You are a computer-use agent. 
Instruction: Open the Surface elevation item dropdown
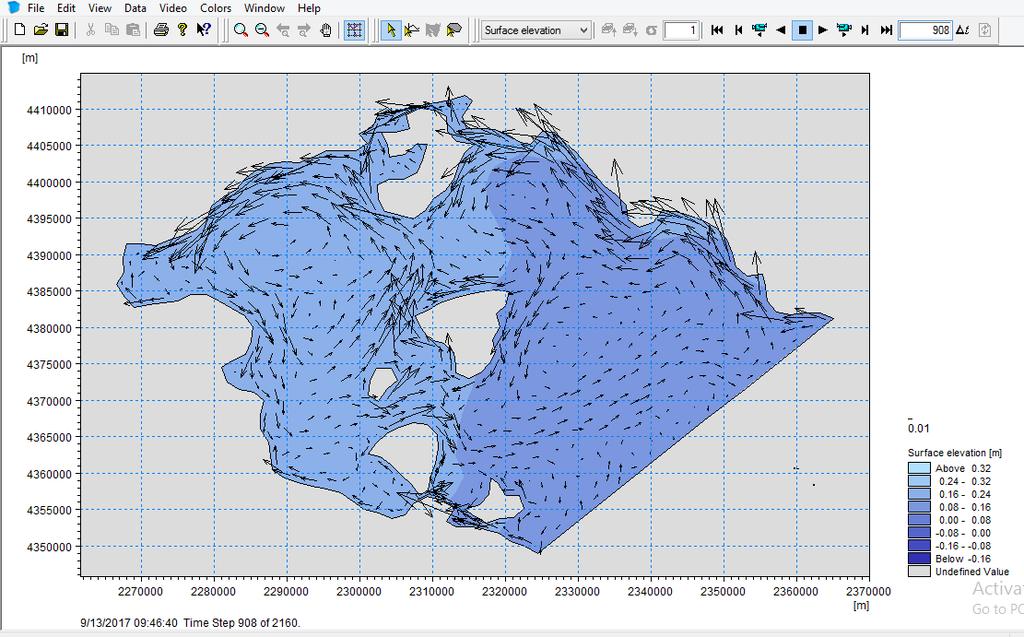click(536, 30)
